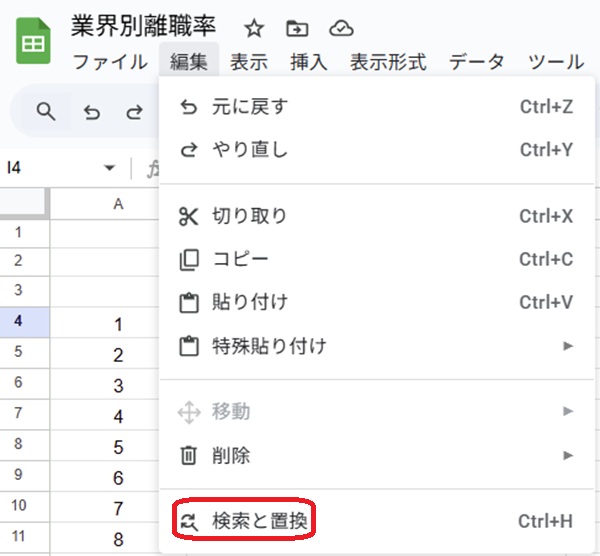Viewport: 600px width, 556px height.
Task: Check the cloud save status icon
Action: tap(341, 29)
